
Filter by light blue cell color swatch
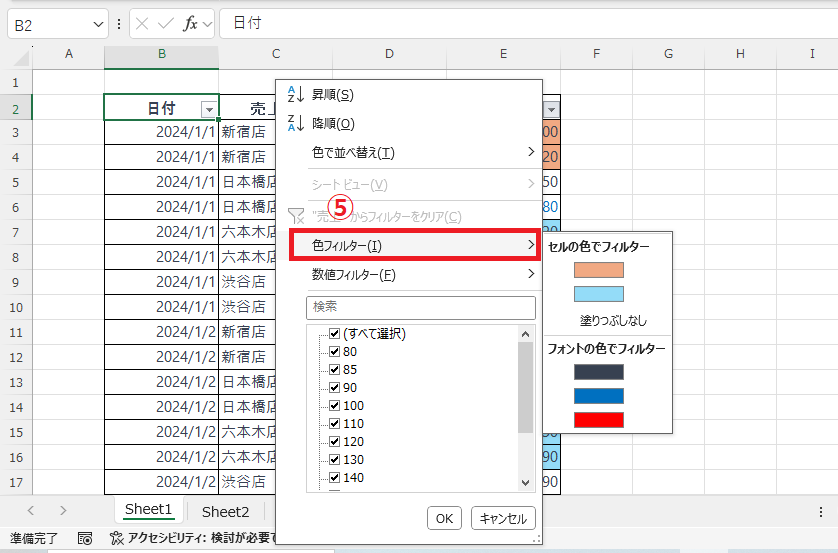(x=599, y=294)
